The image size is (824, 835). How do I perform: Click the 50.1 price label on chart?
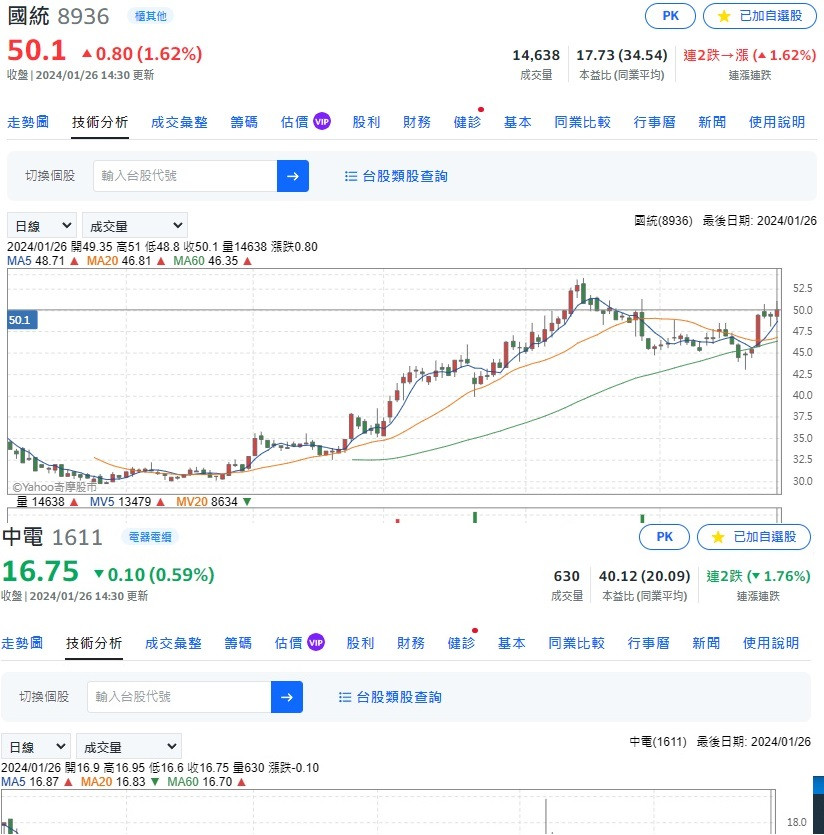coord(22,320)
